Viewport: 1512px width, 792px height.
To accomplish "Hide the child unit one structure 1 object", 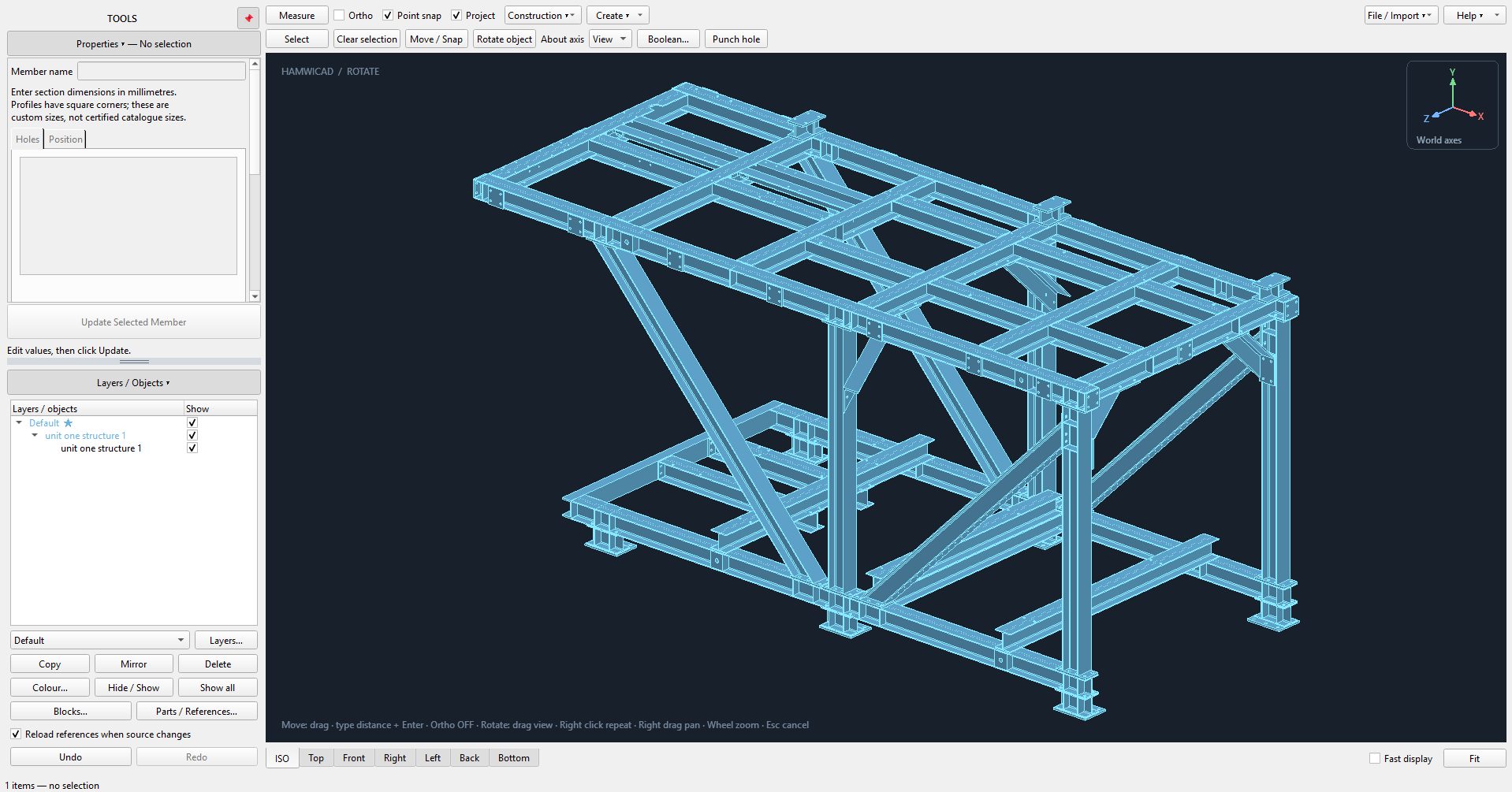I will (192, 448).
